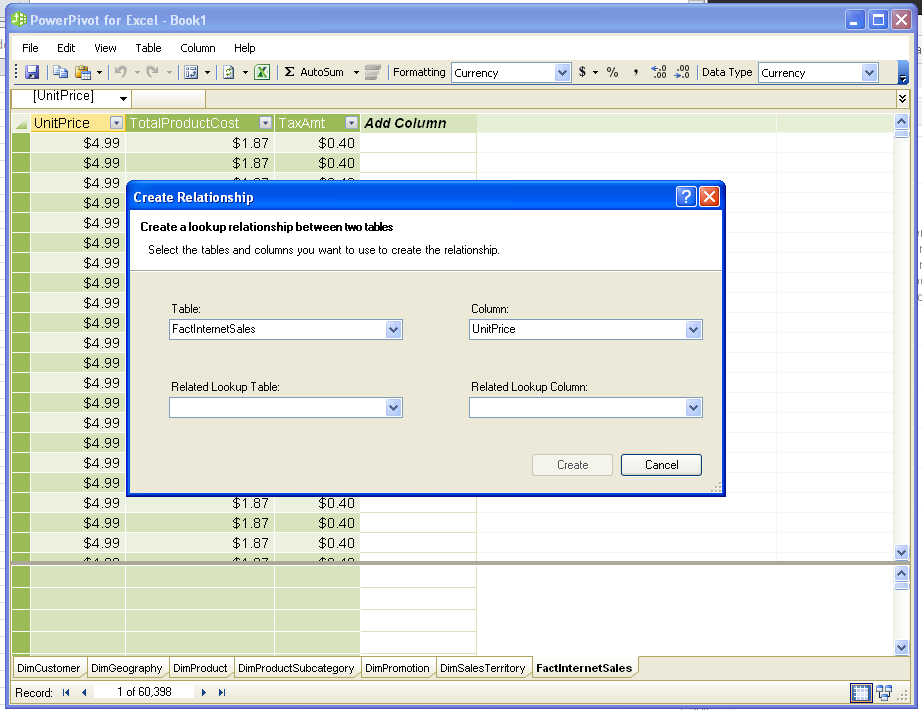Screen dimensions: 922x710
Task: Click the grey stacked layers toolbar icon
Action: [x=372, y=72]
